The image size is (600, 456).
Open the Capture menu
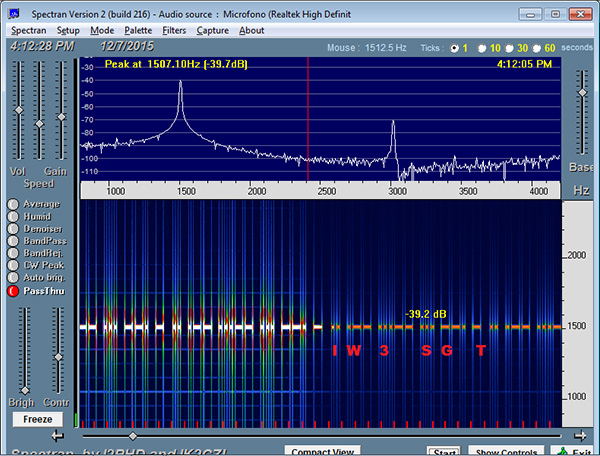click(x=212, y=30)
